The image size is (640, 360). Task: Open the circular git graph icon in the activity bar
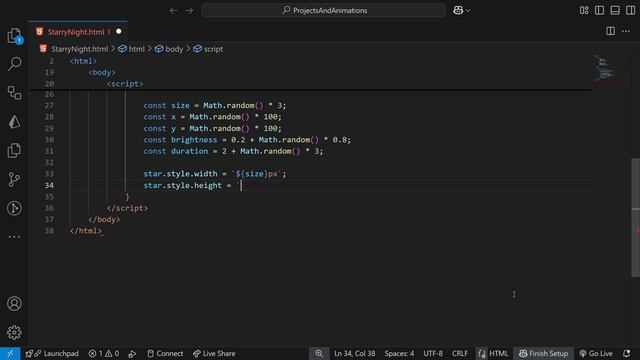(14, 208)
